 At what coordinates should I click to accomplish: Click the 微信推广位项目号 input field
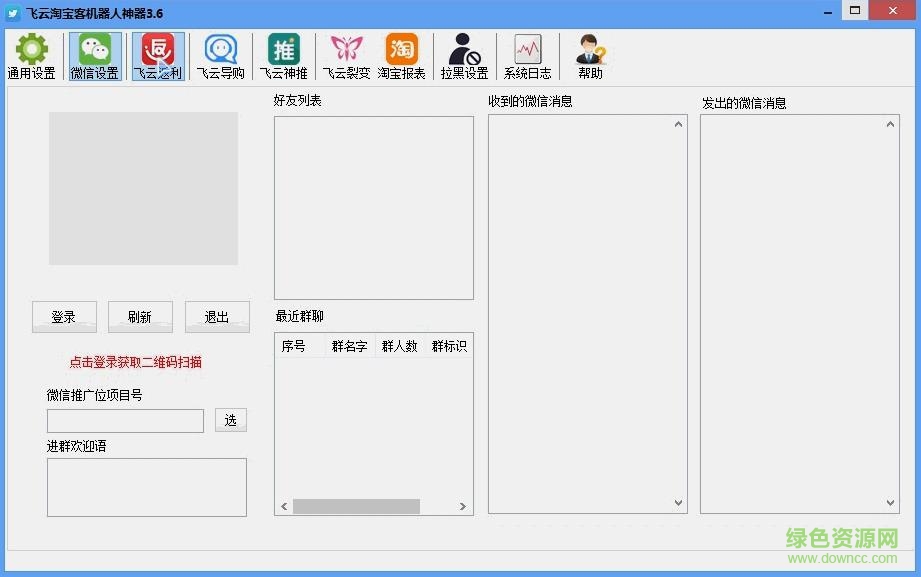(124, 421)
